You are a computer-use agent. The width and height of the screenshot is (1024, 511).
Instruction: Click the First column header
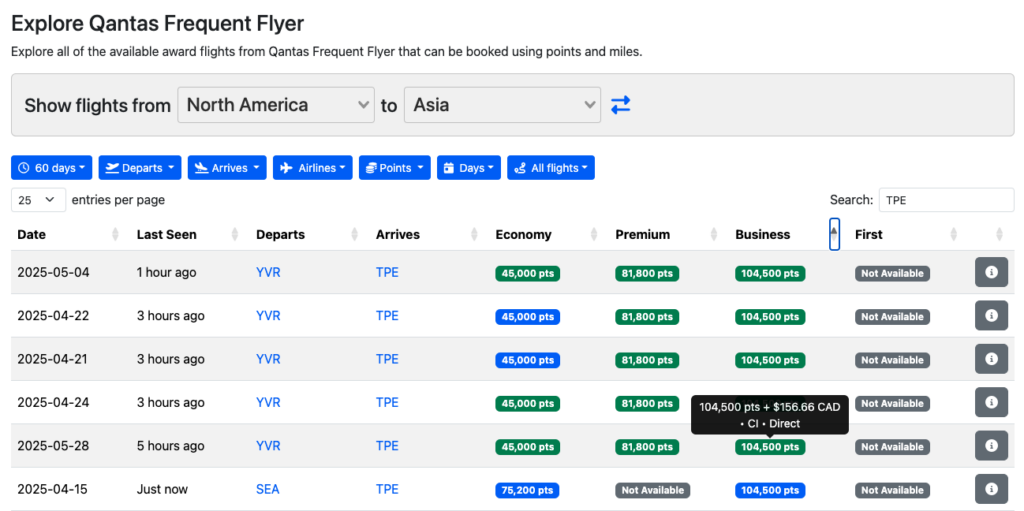click(869, 234)
